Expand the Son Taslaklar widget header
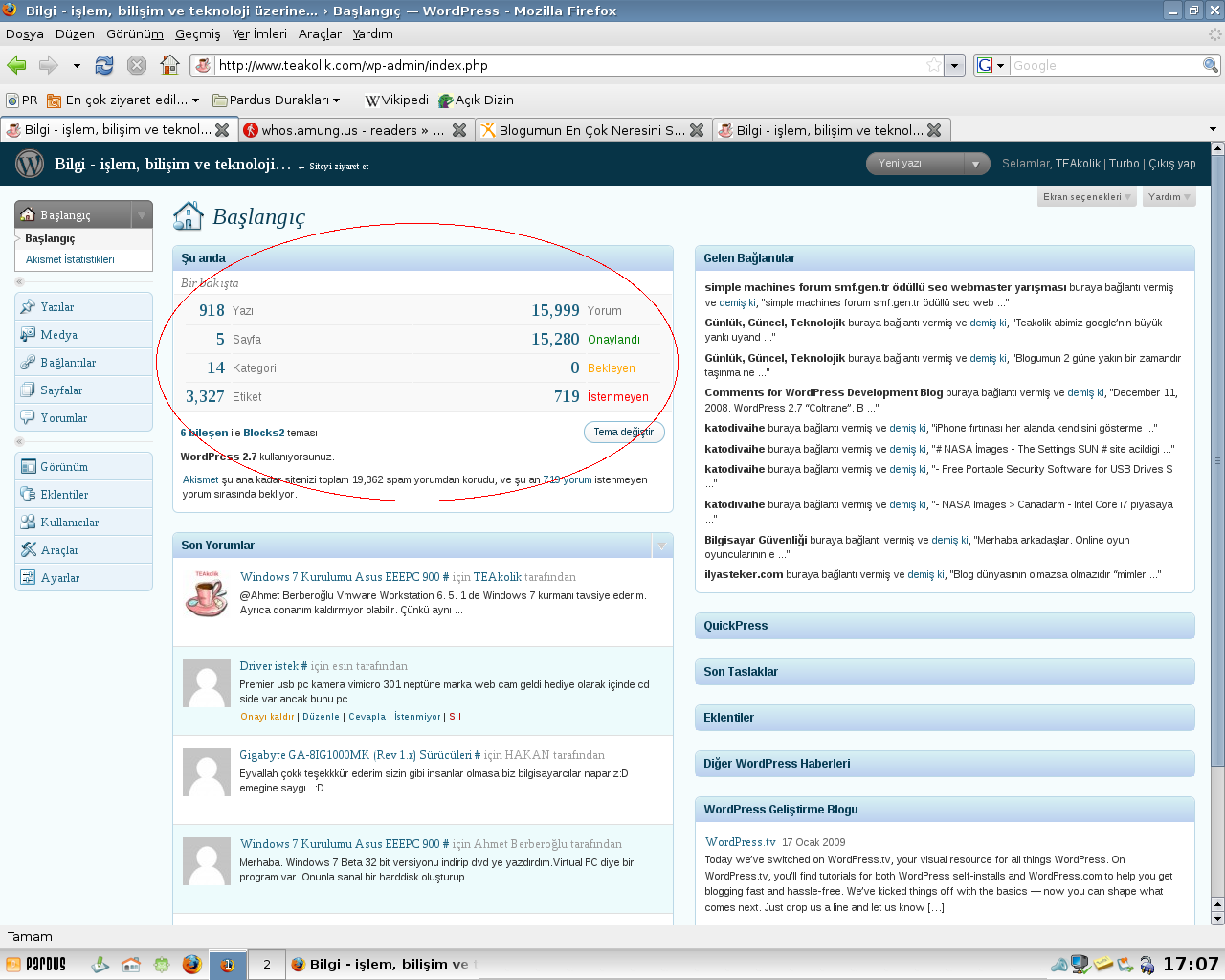The image size is (1225, 980). (x=945, y=672)
